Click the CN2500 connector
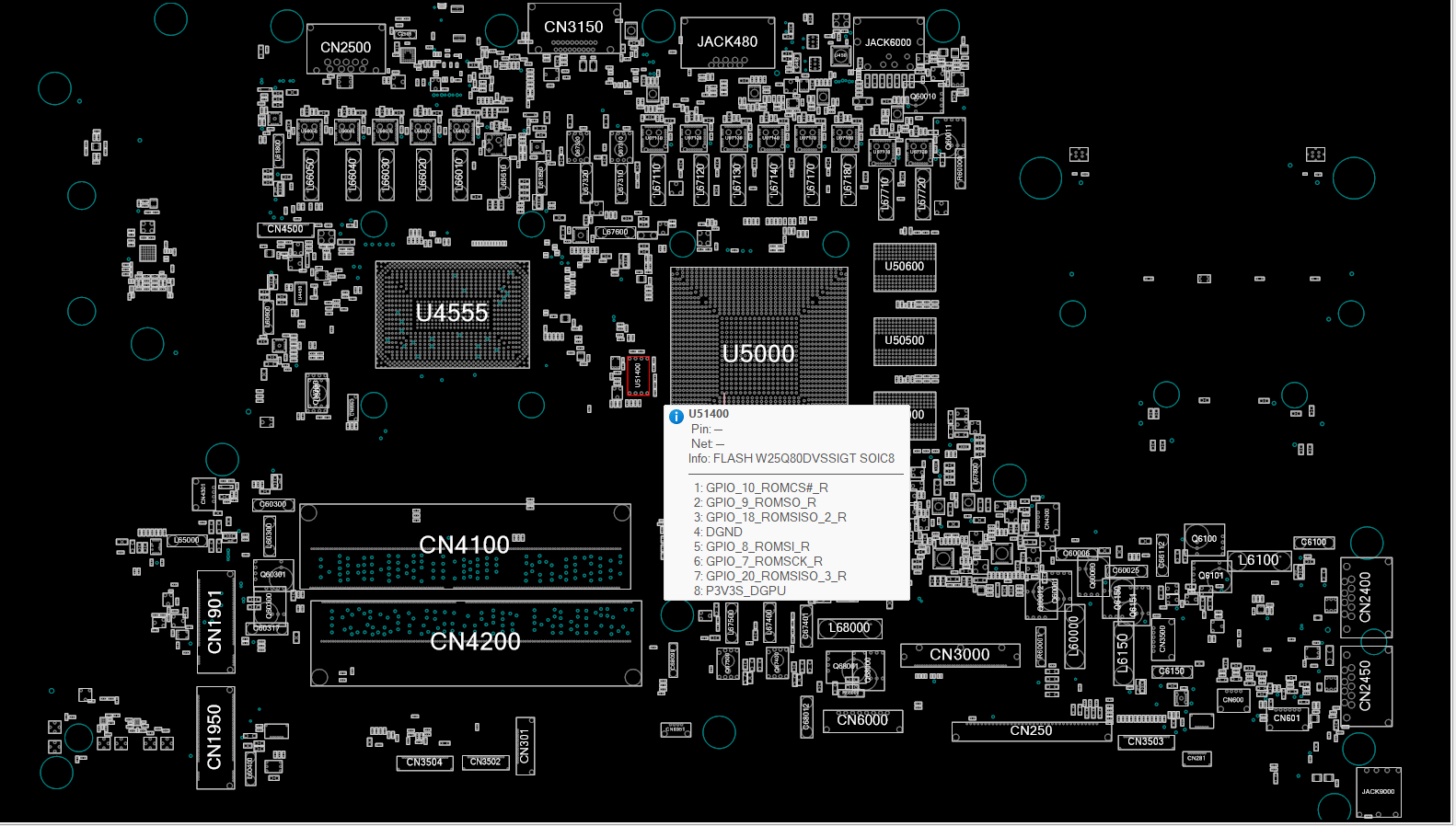The width and height of the screenshot is (1456, 826). 346,49
